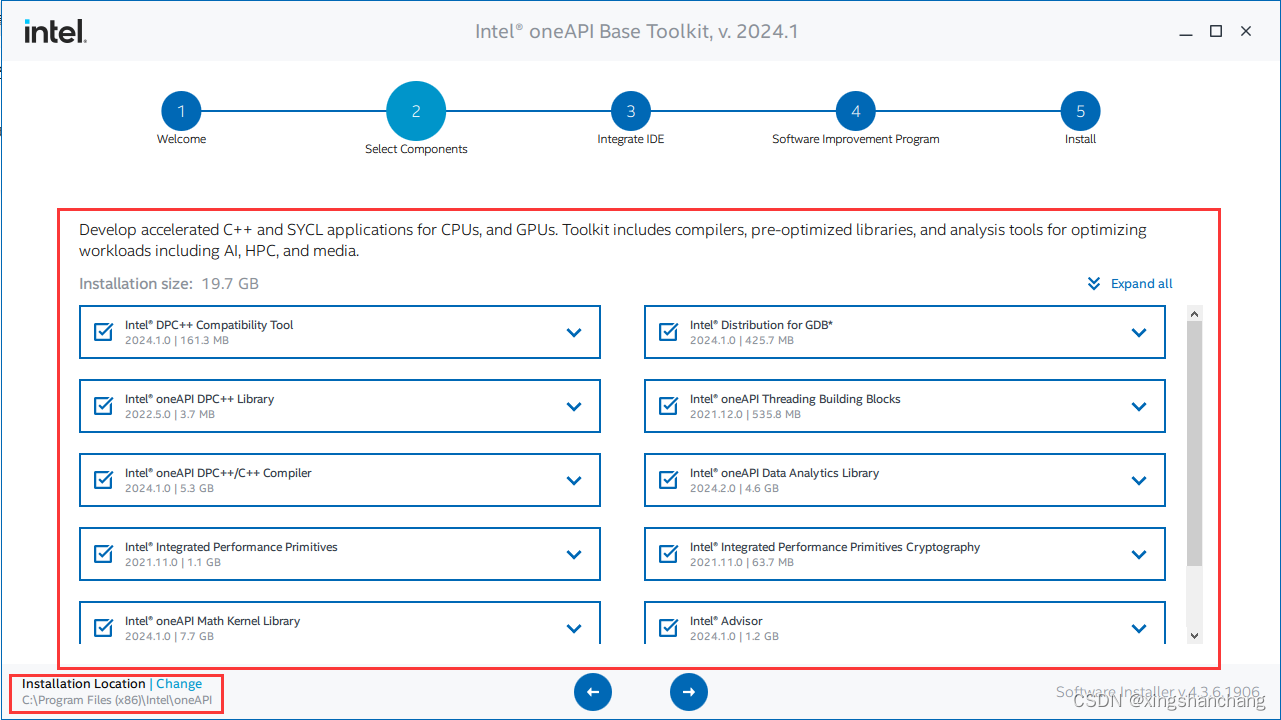
Task: Click DPC++/C++ Compiler version 2024.1.0 | 5.3 GB
Action: point(169,488)
